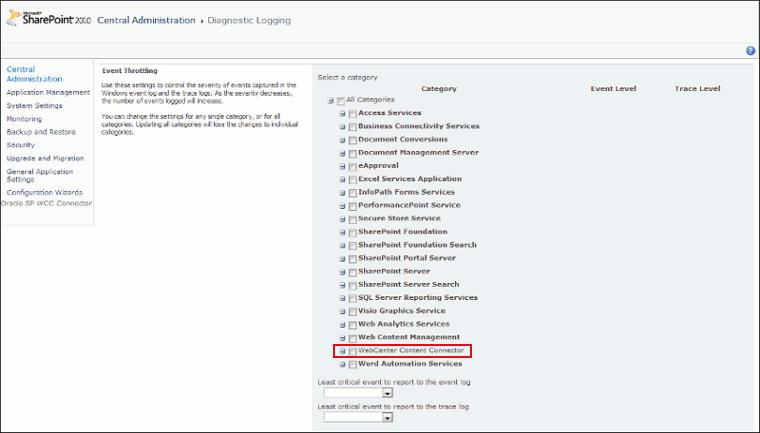The width and height of the screenshot is (760, 433).
Task: Expand eApproval category
Action: point(342,166)
